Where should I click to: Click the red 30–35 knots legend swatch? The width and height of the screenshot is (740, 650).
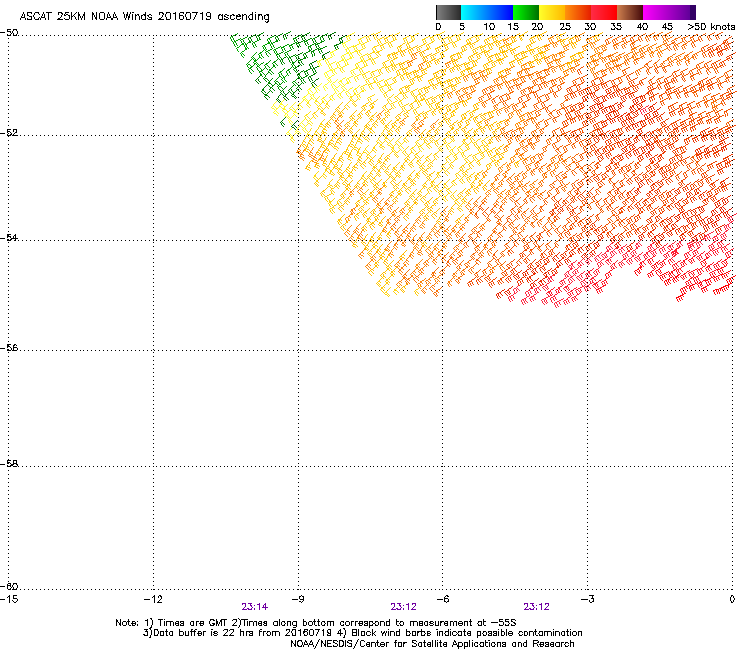point(604,12)
